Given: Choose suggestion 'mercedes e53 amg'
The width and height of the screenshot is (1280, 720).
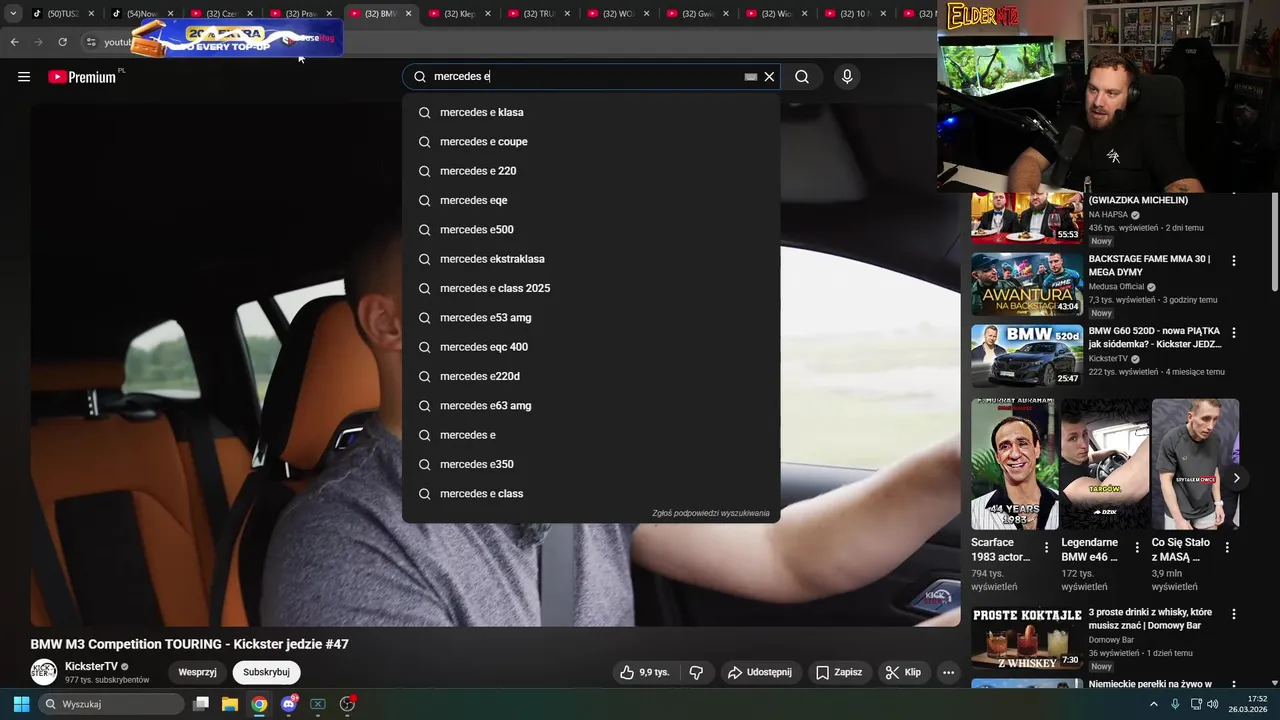Looking at the screenshot, I should click(x=591, y=318).
